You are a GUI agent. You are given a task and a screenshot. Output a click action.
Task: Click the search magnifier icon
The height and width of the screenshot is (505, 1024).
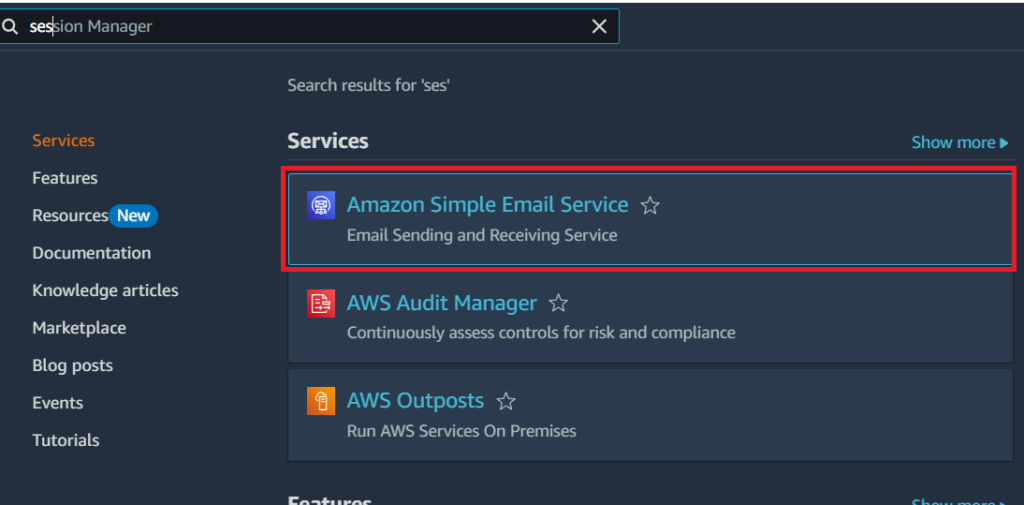pos(10,27)
